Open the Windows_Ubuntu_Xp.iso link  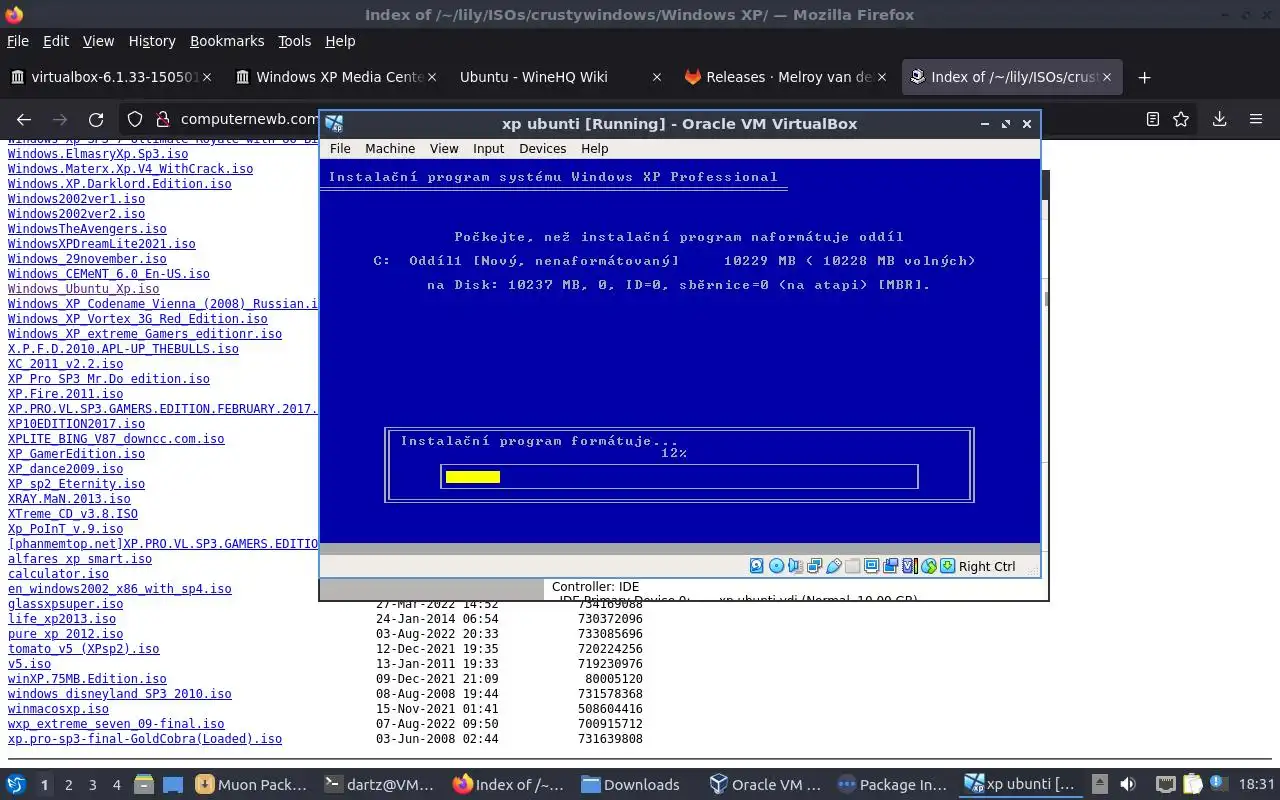(x=83, y=289)
